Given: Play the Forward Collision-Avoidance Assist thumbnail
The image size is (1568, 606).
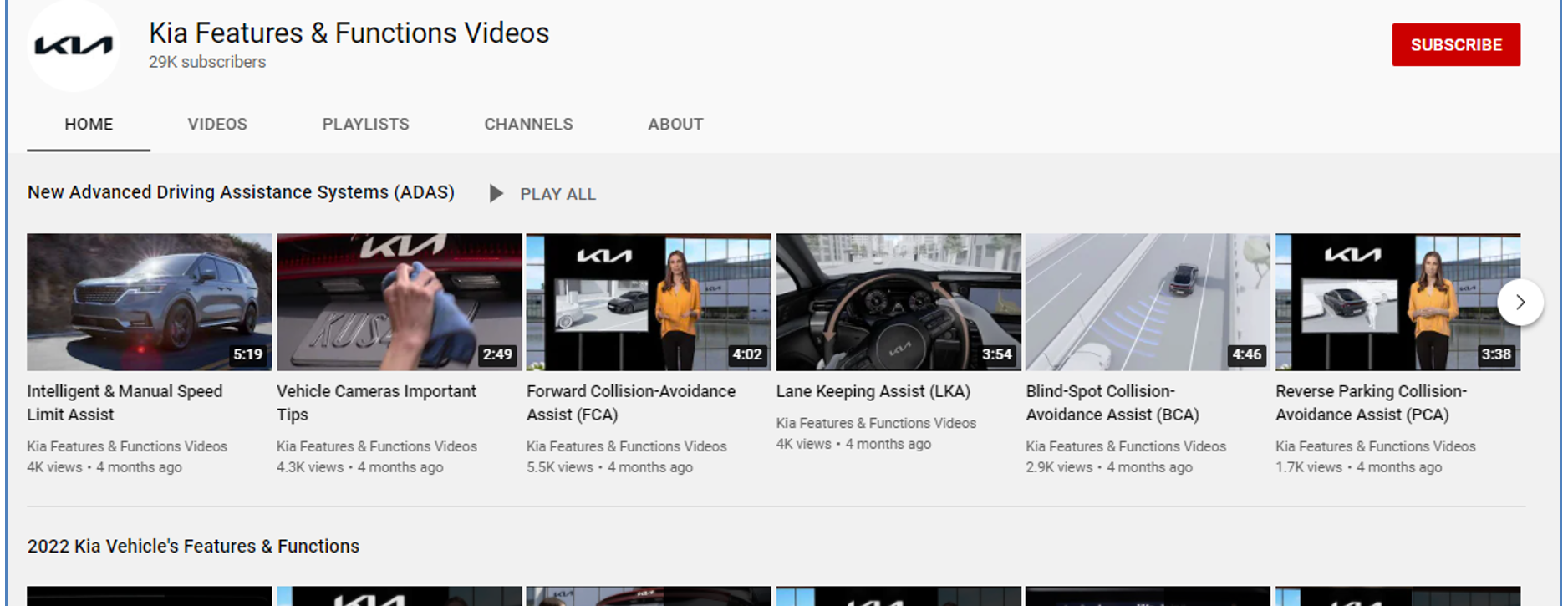Looking at the screenshot, I should 649,302.
